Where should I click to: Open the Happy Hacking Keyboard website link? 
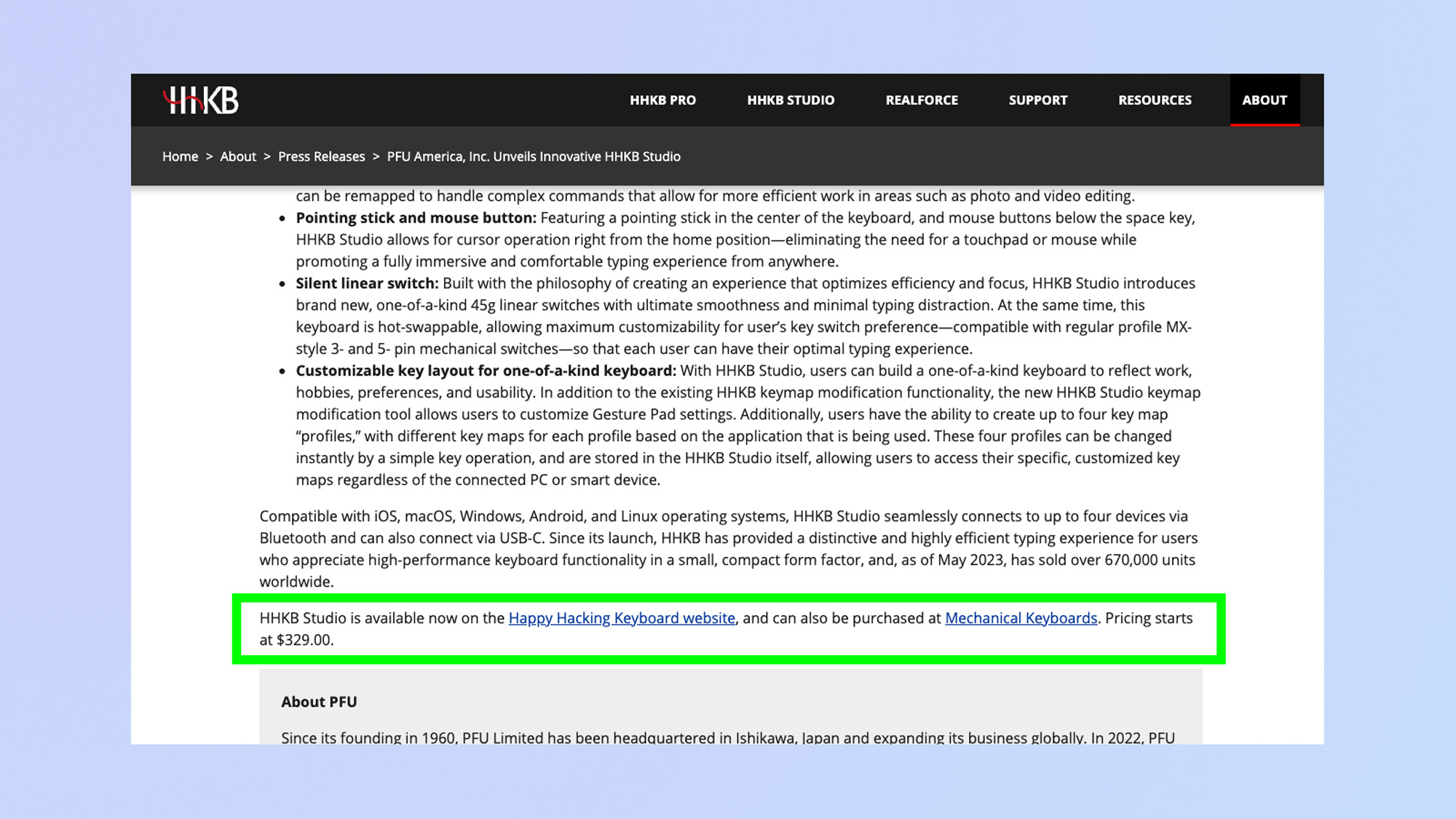coord(622,618)
